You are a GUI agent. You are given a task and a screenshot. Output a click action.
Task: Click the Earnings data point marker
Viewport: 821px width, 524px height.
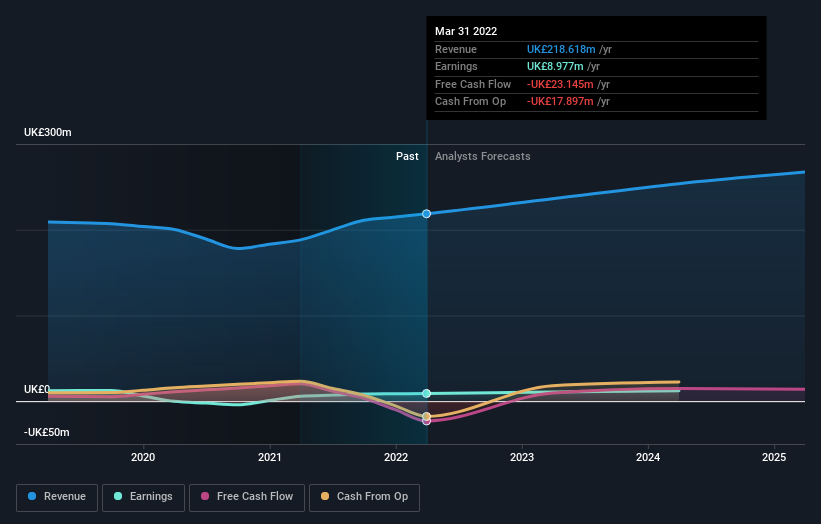[427, 393]
